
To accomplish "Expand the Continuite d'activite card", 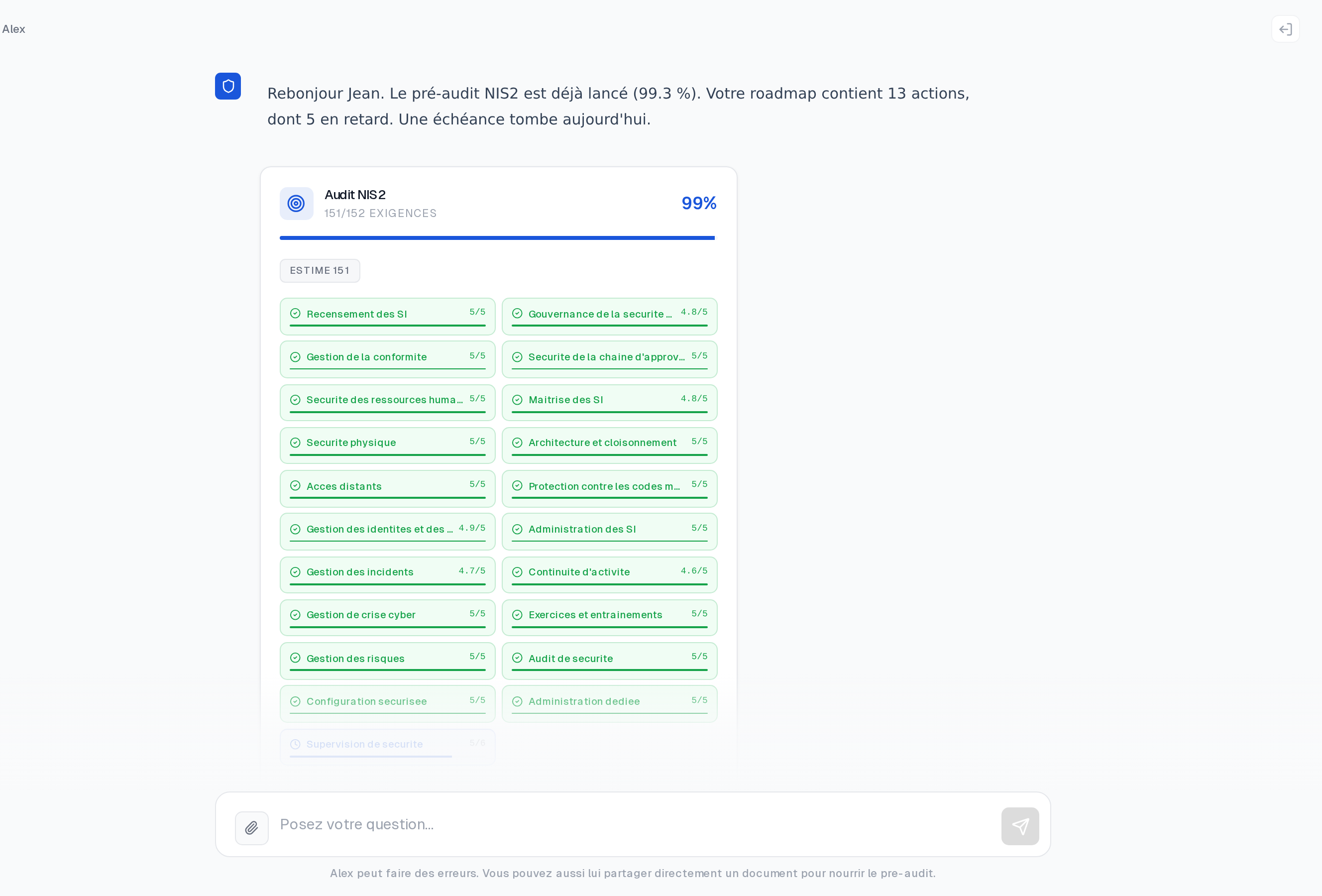I will point(609,574).
